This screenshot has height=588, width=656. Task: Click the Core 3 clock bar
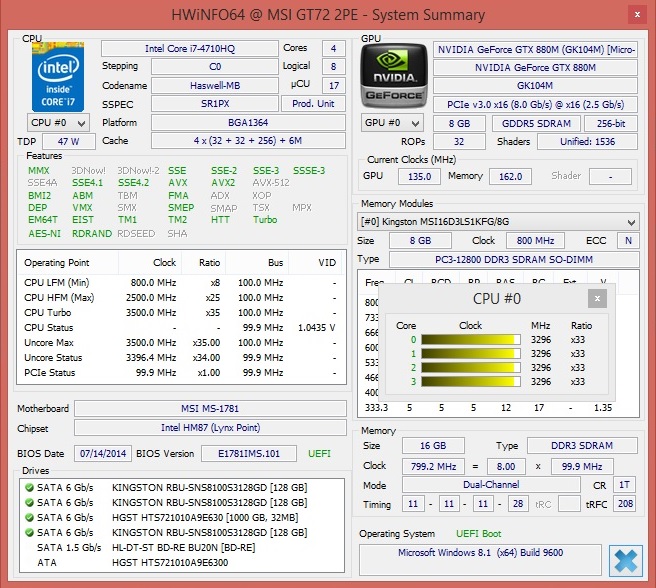click(x=471, y=382)
